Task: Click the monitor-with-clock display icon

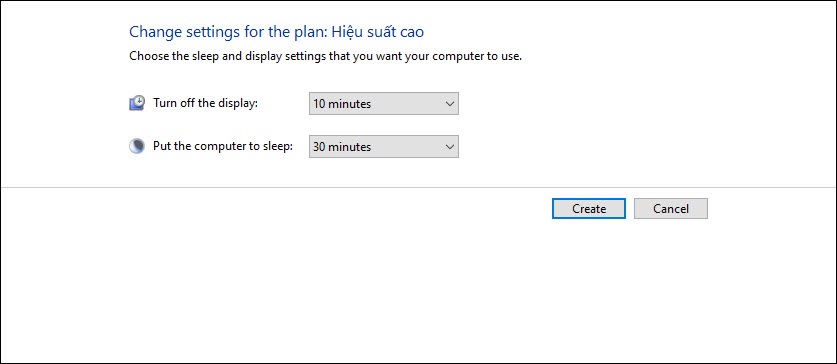Action: 137,103
